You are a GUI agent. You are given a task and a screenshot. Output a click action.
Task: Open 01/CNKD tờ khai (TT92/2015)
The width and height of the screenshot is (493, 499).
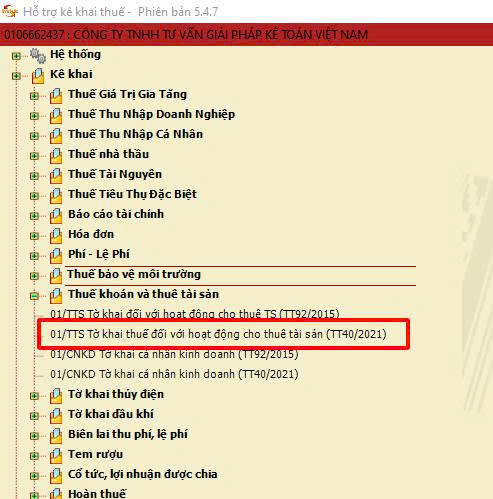174,354
